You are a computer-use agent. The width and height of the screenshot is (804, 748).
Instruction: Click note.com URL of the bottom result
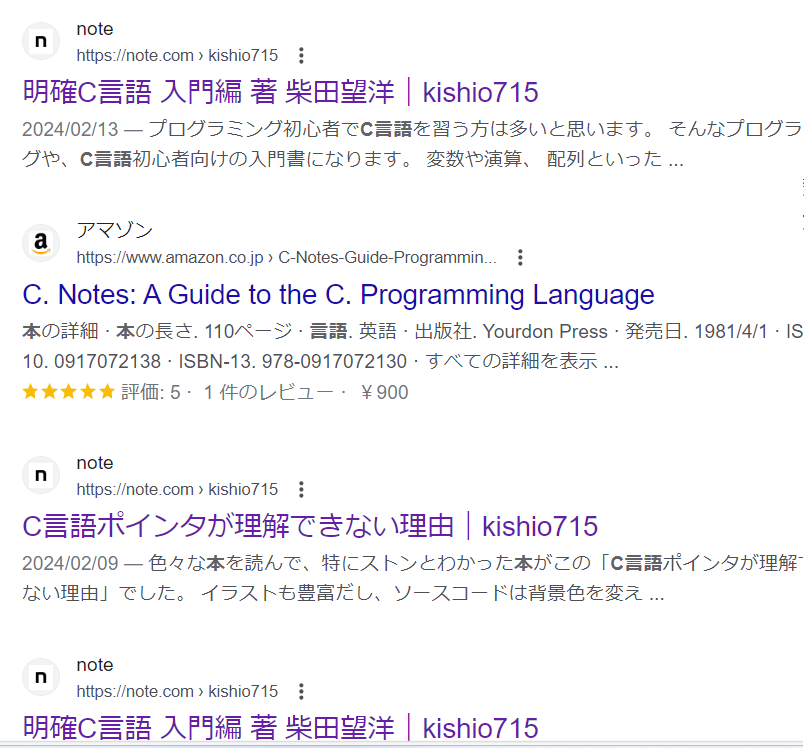tap(177, 691)
